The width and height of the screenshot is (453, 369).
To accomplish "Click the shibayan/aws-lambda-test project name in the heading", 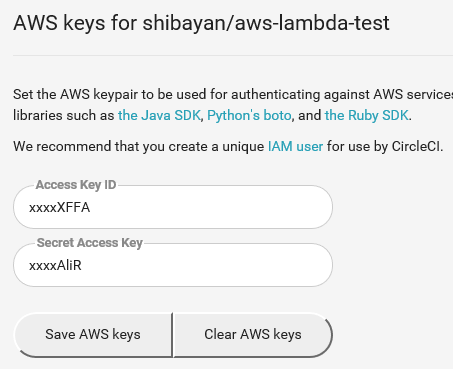I will (266, 23).
